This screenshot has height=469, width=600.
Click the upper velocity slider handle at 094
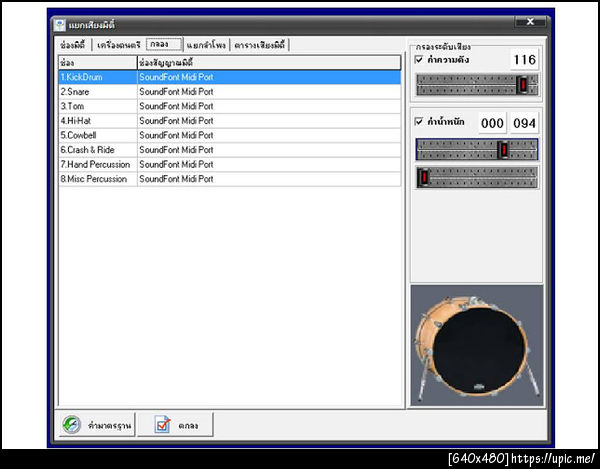point(504,149)
